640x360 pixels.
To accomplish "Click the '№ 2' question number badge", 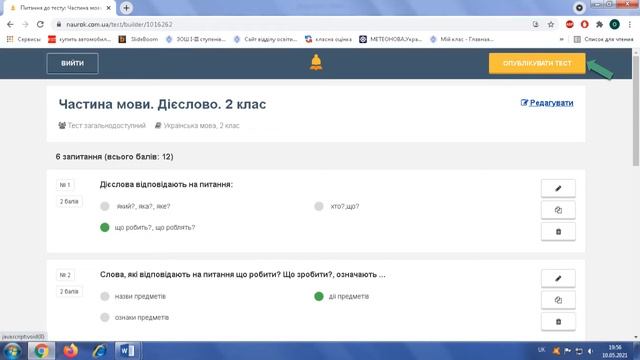I will coord(65,275).
